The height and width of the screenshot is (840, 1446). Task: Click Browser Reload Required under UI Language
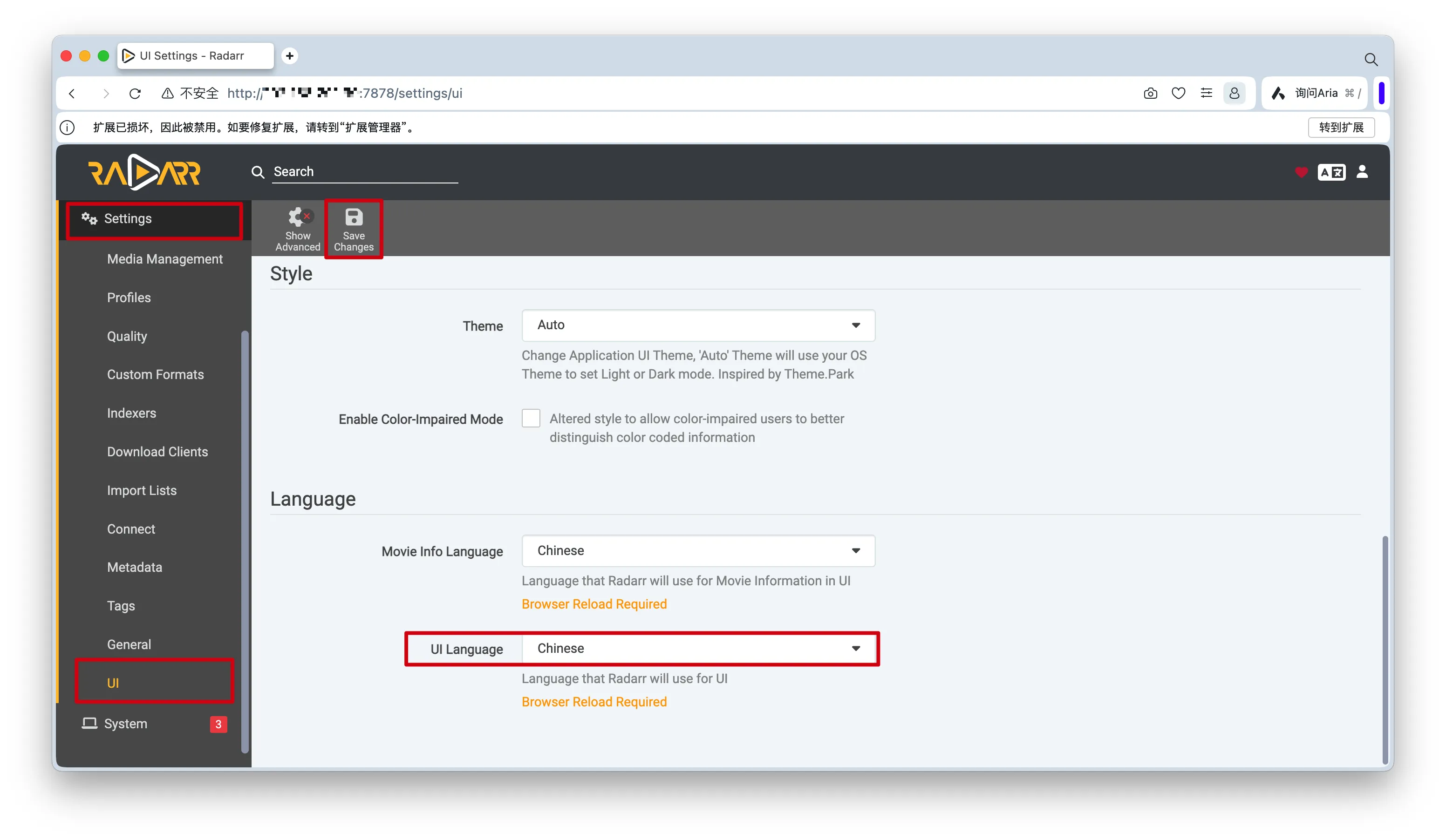(x=594, y=702)
